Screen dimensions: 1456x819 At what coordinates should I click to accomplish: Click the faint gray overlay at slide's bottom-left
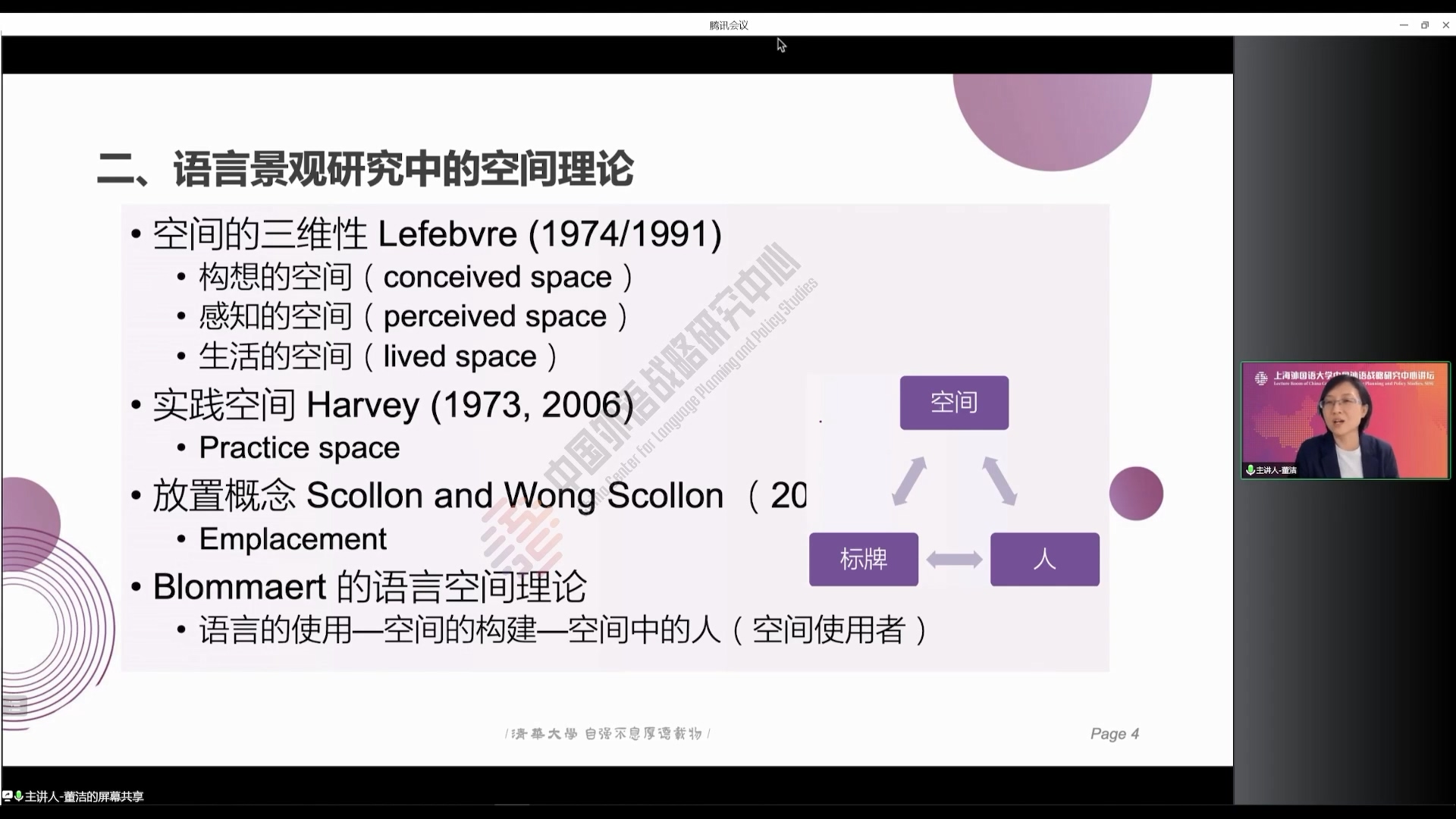14,706
